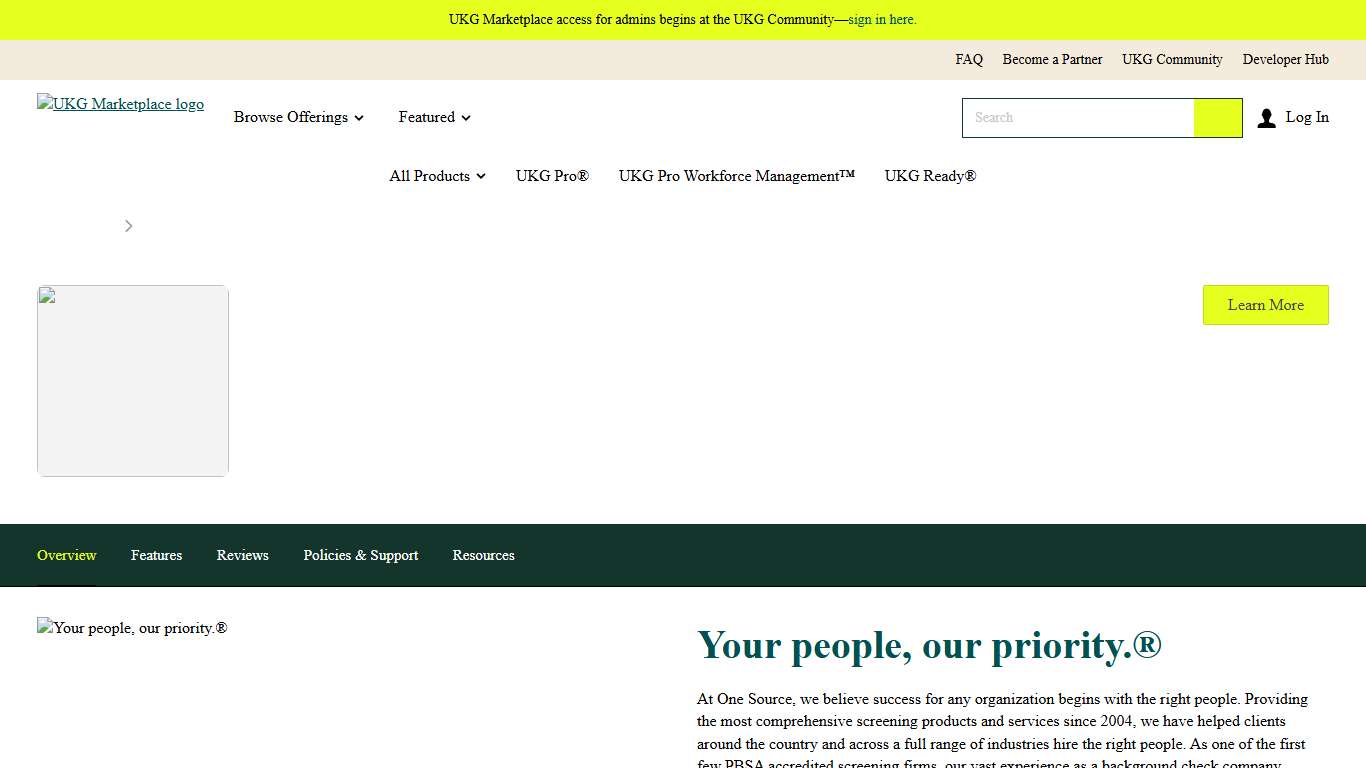Click the UKG Marketplace logo
Screen dimensions: 1366x768
pos(120,104)
